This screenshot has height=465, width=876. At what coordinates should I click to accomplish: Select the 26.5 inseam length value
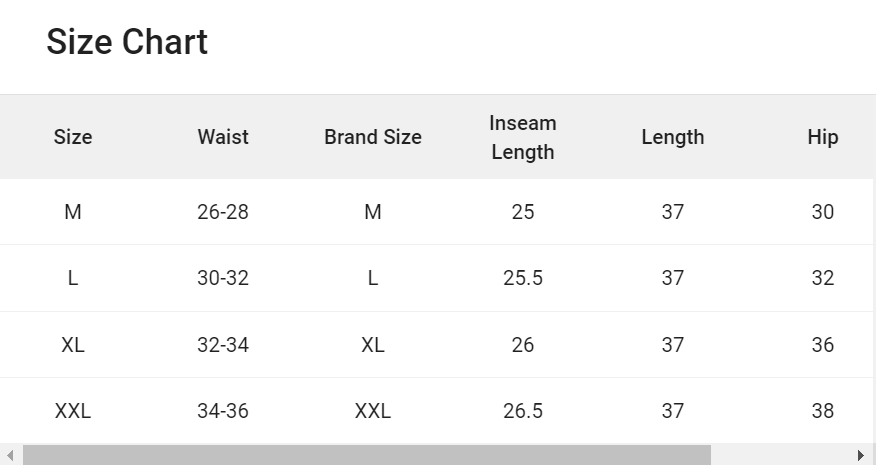point(523,411)
